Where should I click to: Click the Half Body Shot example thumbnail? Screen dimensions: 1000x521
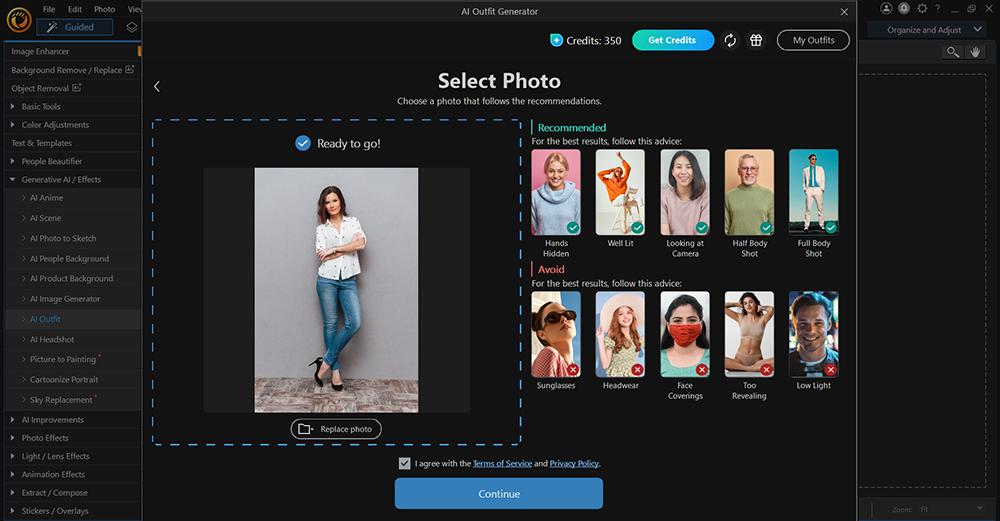(x=749, y=192)
